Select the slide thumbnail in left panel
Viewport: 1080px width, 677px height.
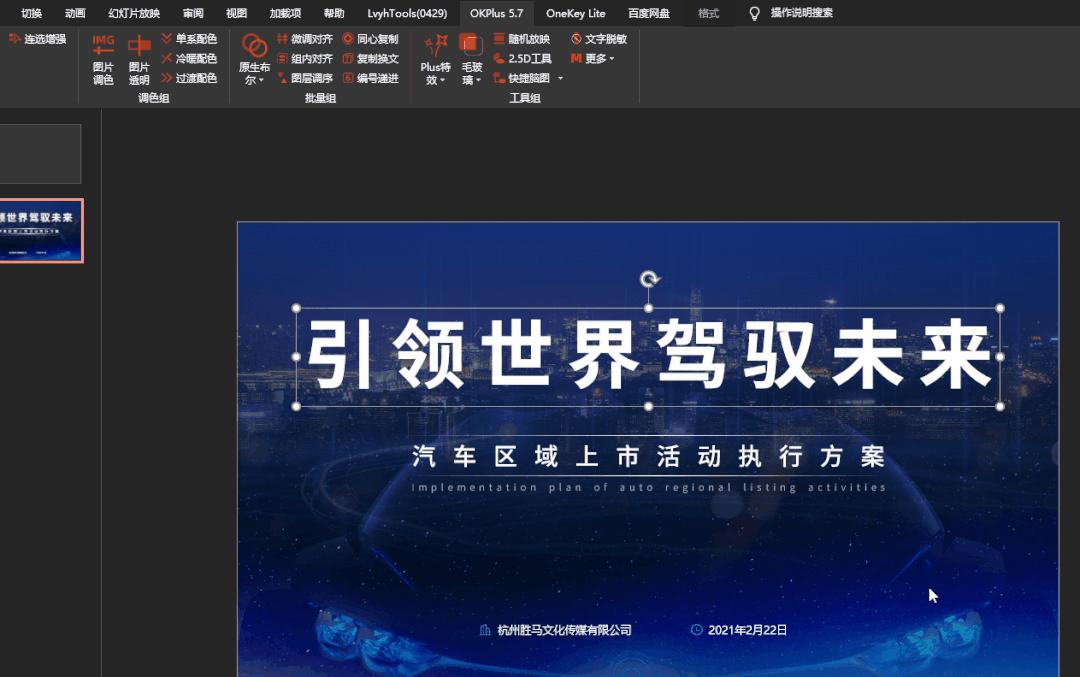click(40, 230)
